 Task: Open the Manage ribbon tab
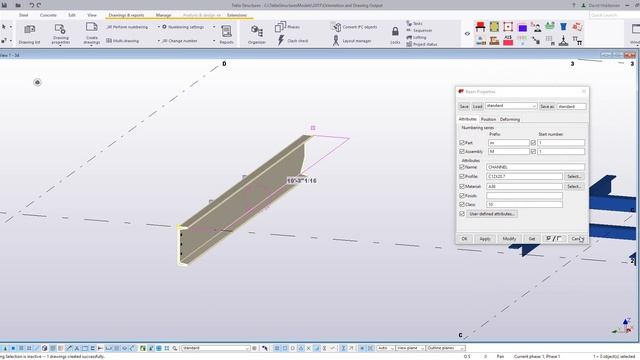click(163, 15)
